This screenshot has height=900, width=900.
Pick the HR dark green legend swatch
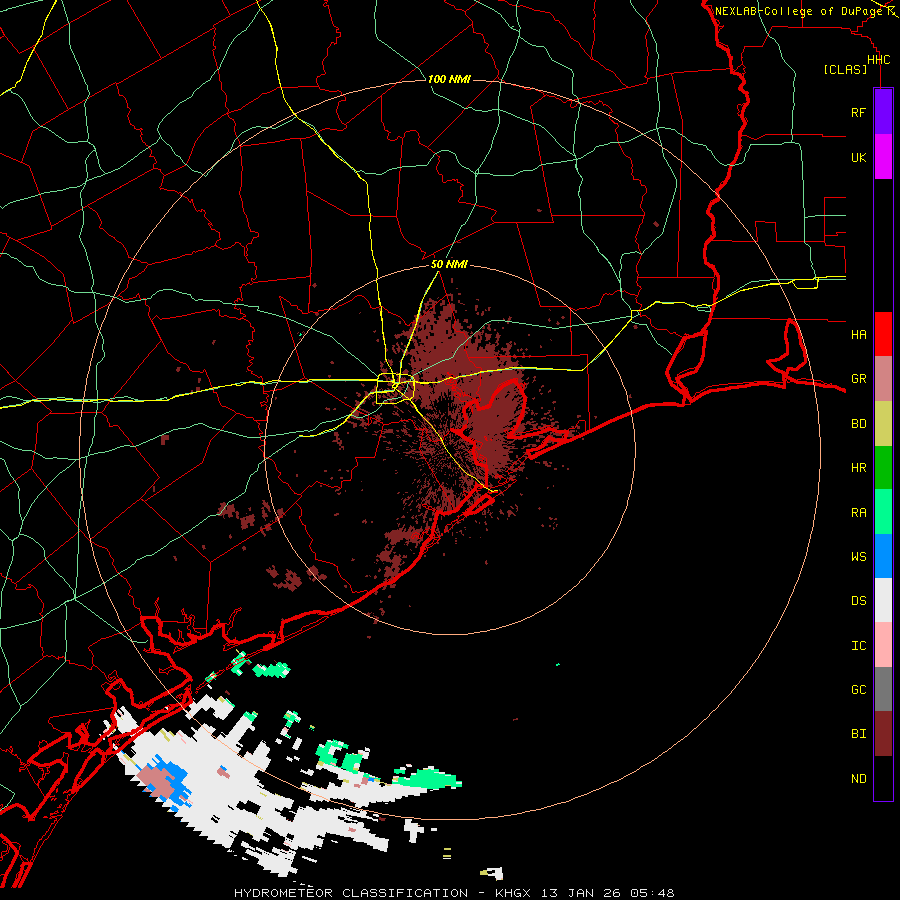pyautogui.click(x=883, y=467)
